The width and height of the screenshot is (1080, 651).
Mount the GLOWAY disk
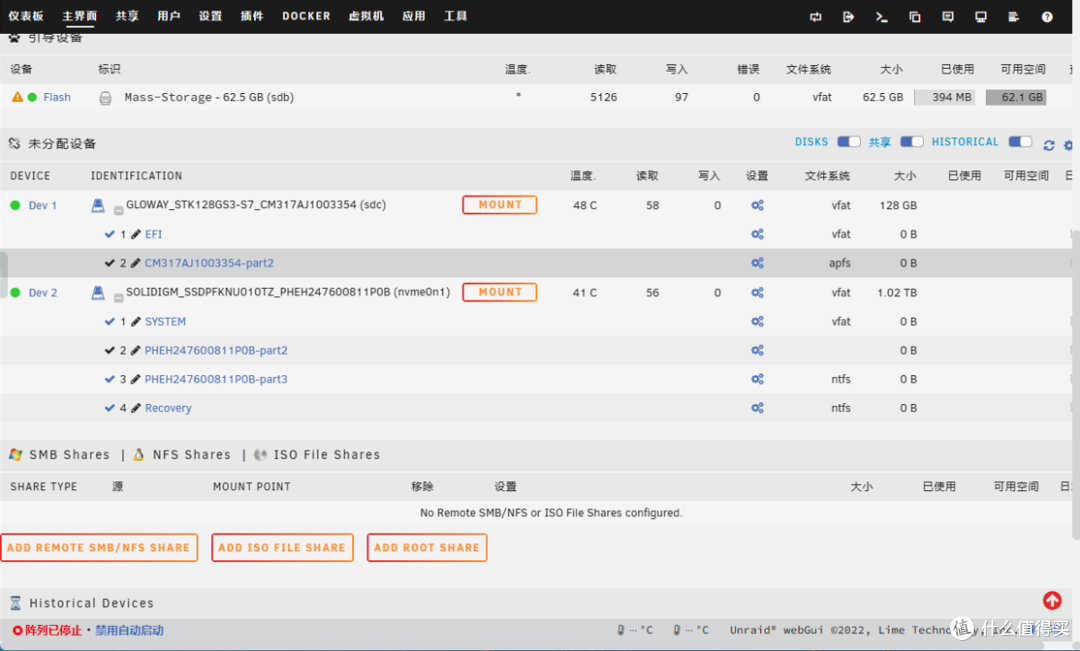(x=500, y=205)
